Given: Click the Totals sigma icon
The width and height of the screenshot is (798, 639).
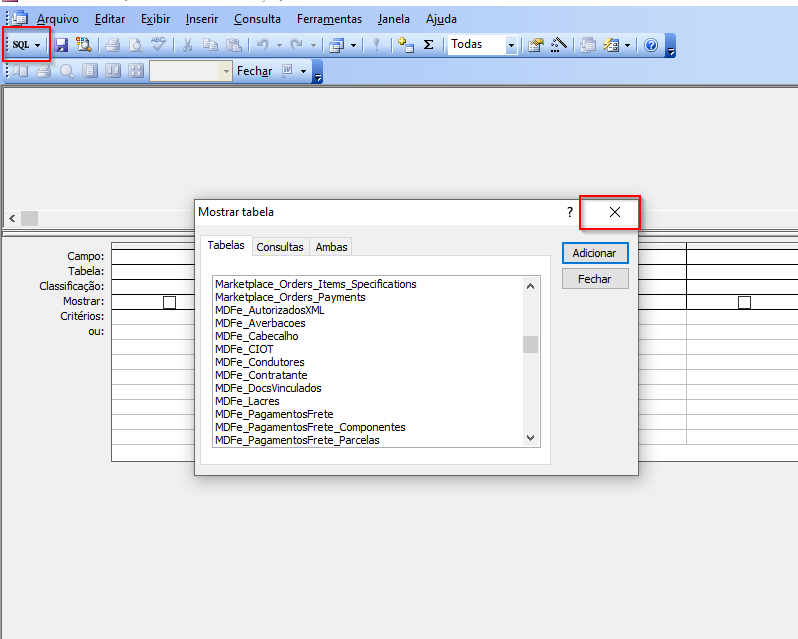Looking at the screenshot, I should (x=429, y=45).
